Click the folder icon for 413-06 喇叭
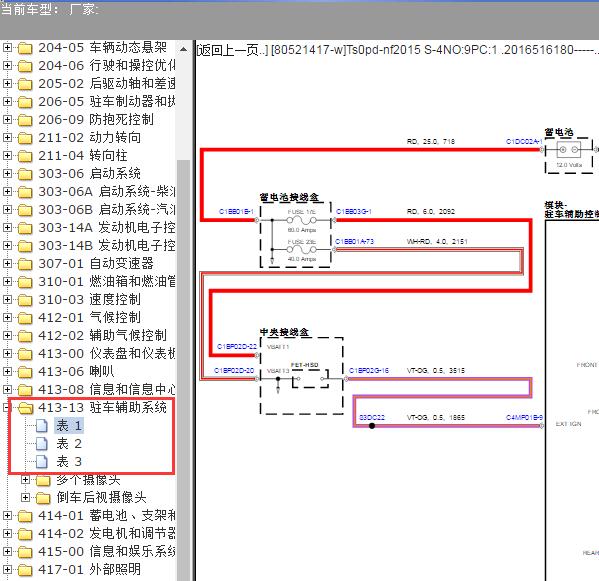 25,372
